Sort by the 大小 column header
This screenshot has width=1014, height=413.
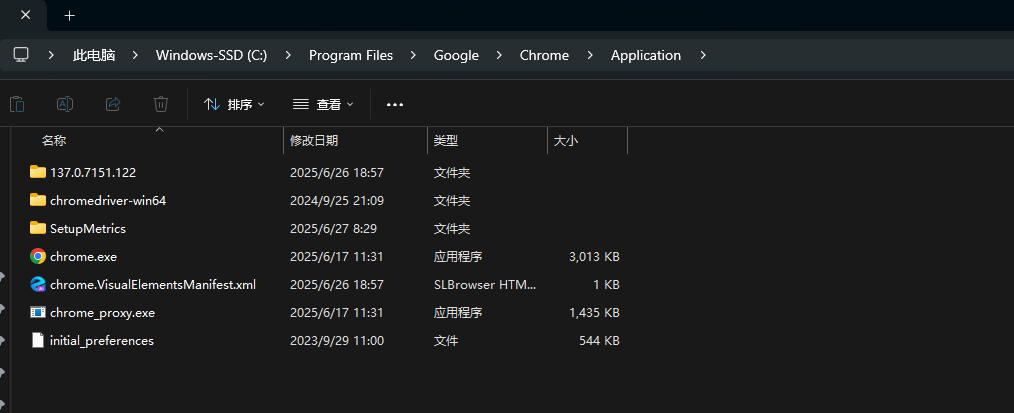[566, 140]
